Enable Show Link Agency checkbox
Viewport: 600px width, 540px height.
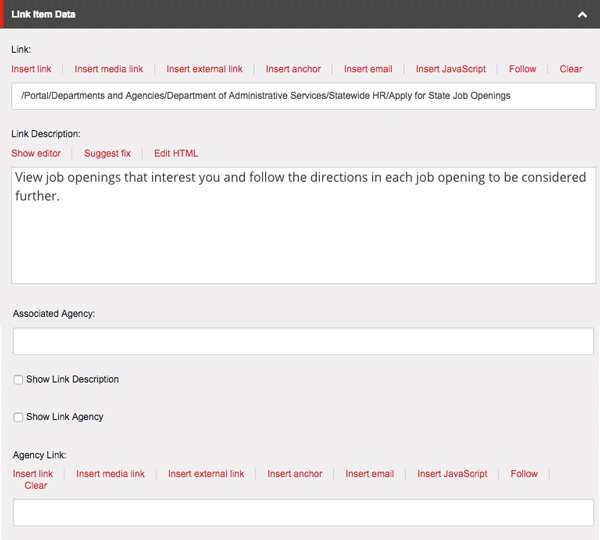point(19,417)
